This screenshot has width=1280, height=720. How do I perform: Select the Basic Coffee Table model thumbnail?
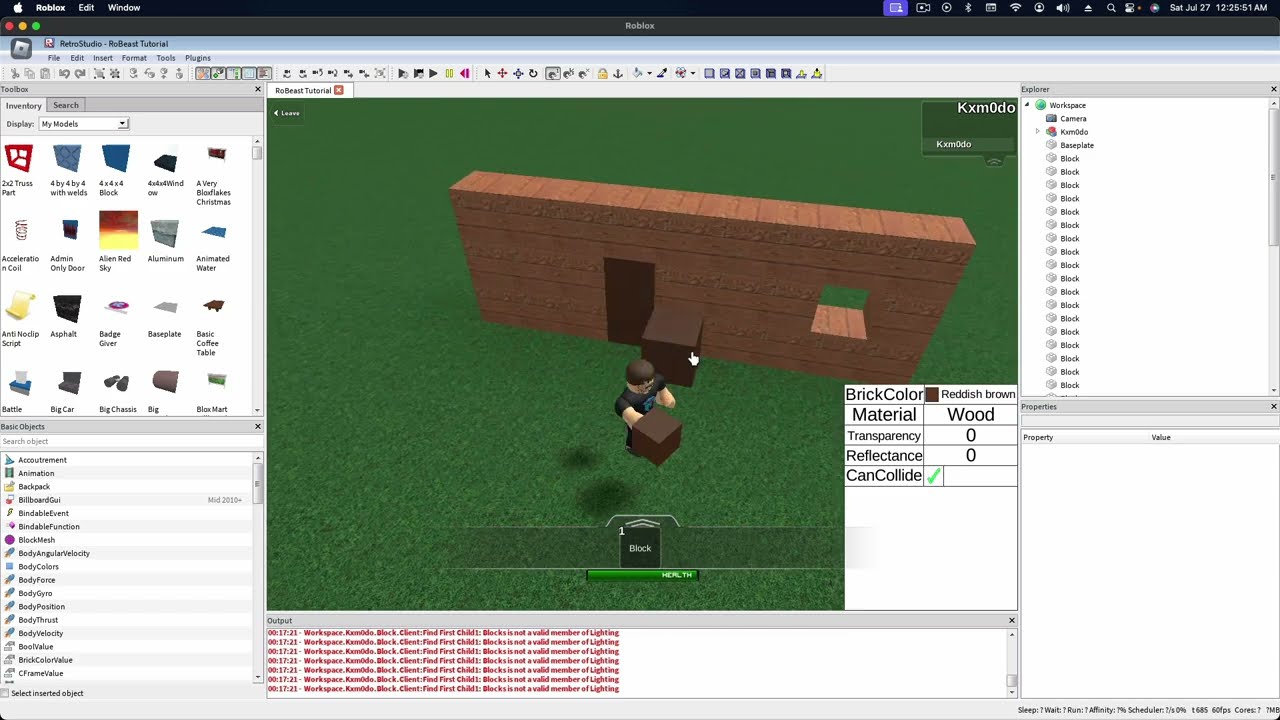213,306
